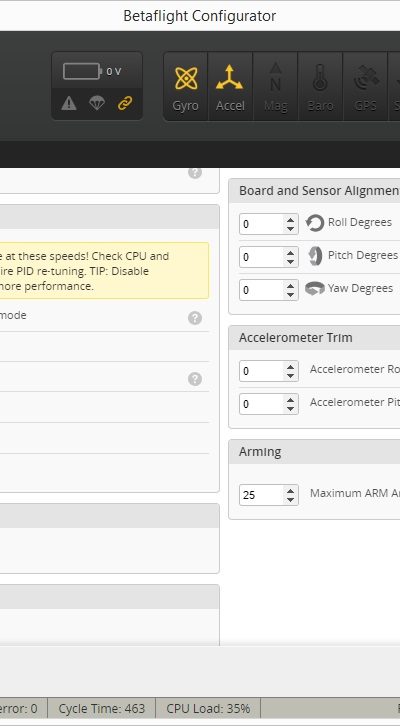Click the Accel sensor icon
400x726 pixels.
(x=230, y=87)
